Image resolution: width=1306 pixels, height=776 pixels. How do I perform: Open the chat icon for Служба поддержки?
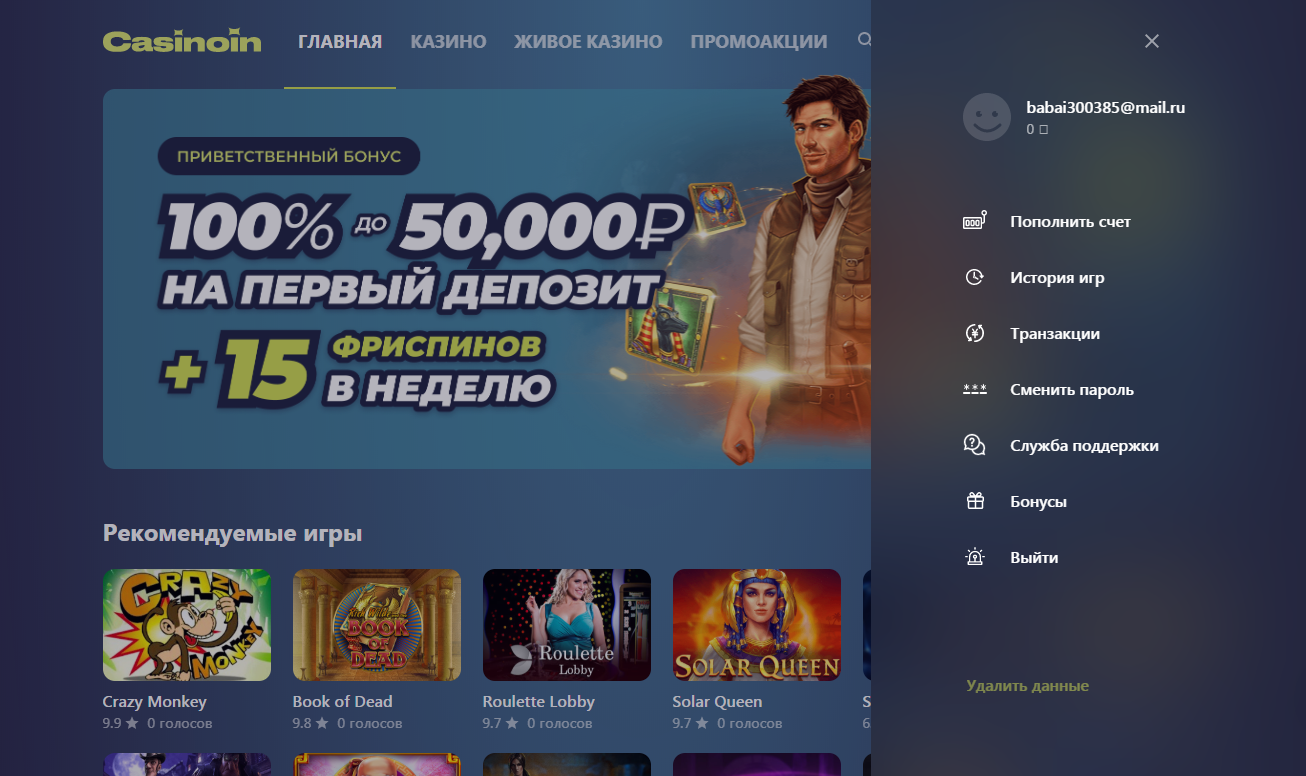pyautogui.click(x=974, y=445)
